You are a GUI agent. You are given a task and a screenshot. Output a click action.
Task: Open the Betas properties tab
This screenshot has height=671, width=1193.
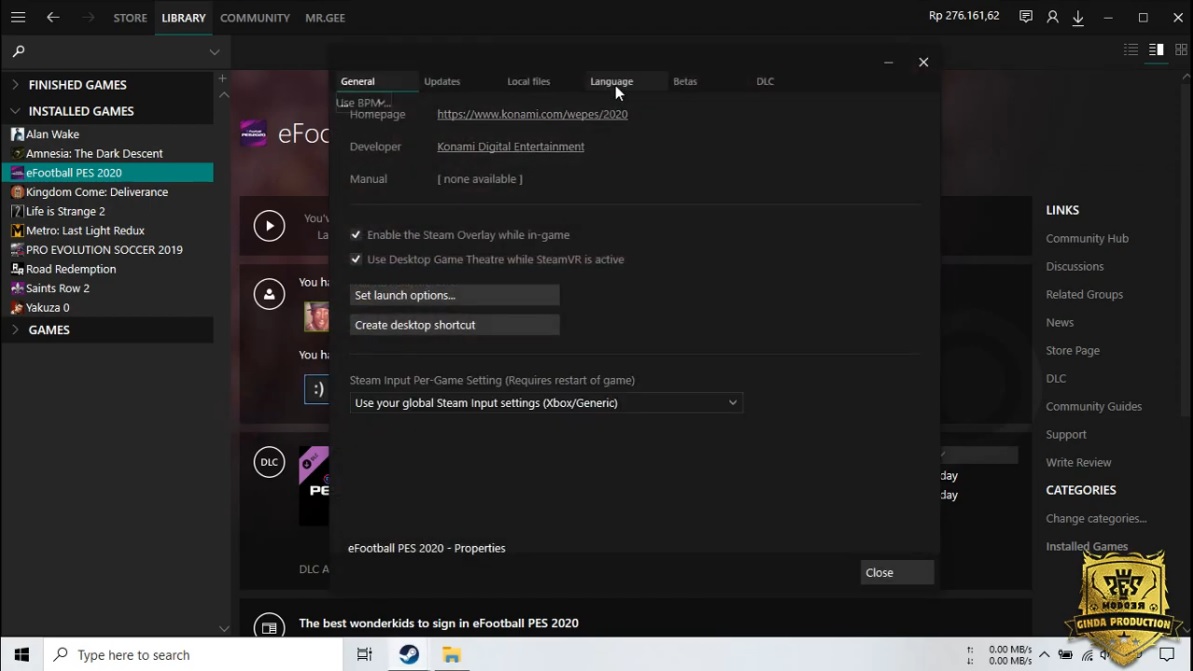click(x=685, y=81)
